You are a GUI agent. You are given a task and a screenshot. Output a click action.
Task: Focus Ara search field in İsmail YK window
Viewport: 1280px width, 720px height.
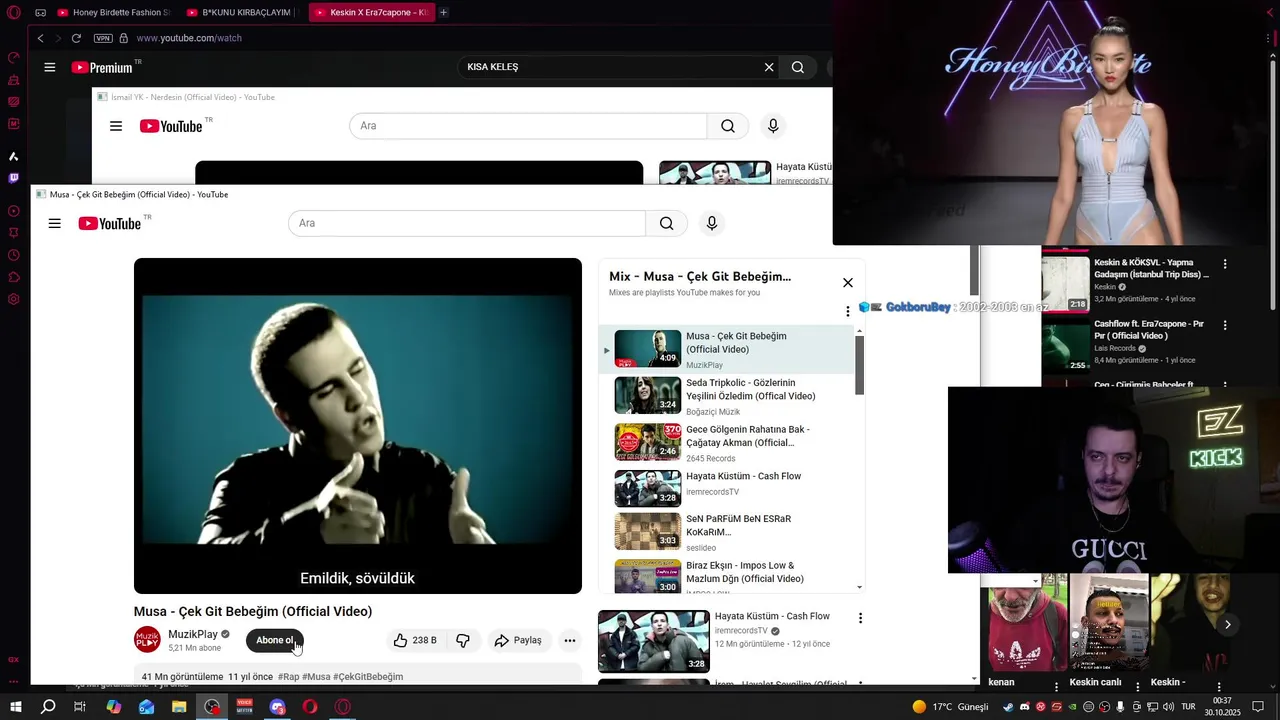tap(528, 126)
